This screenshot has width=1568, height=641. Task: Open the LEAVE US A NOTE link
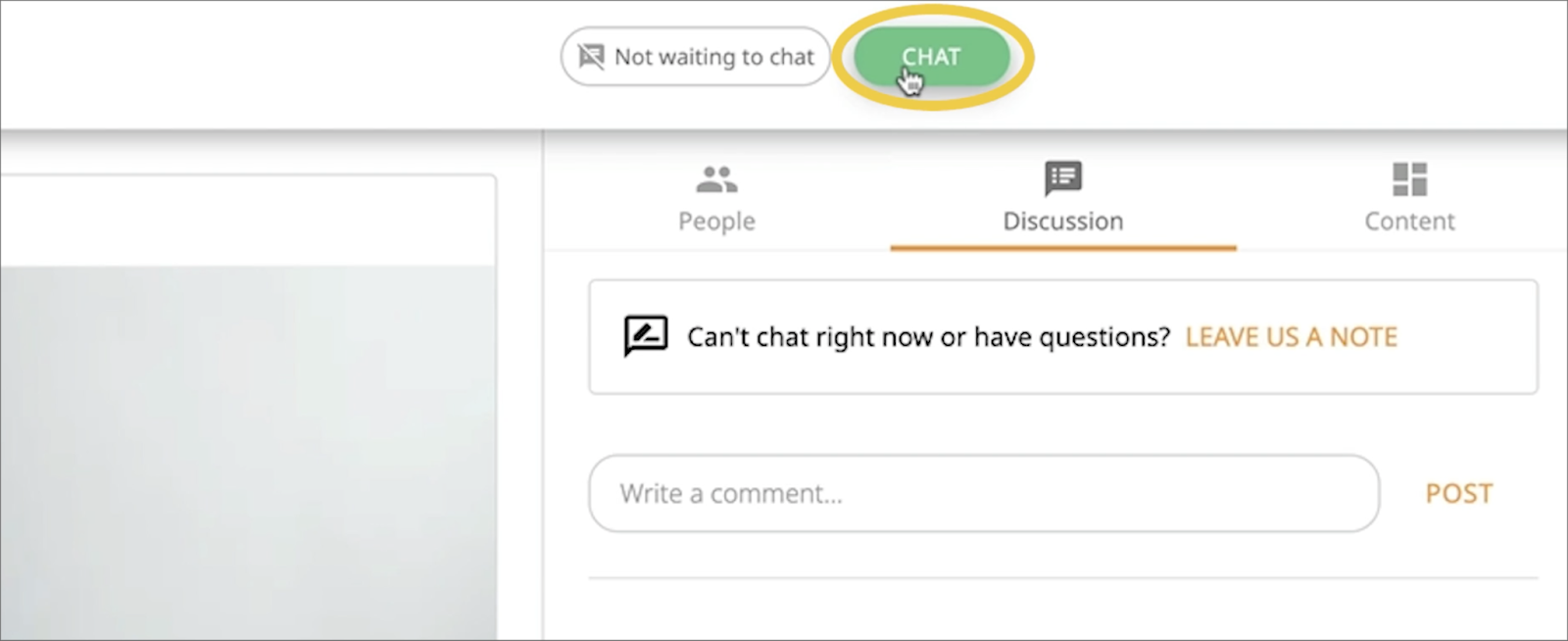(x=1291, y=337)
